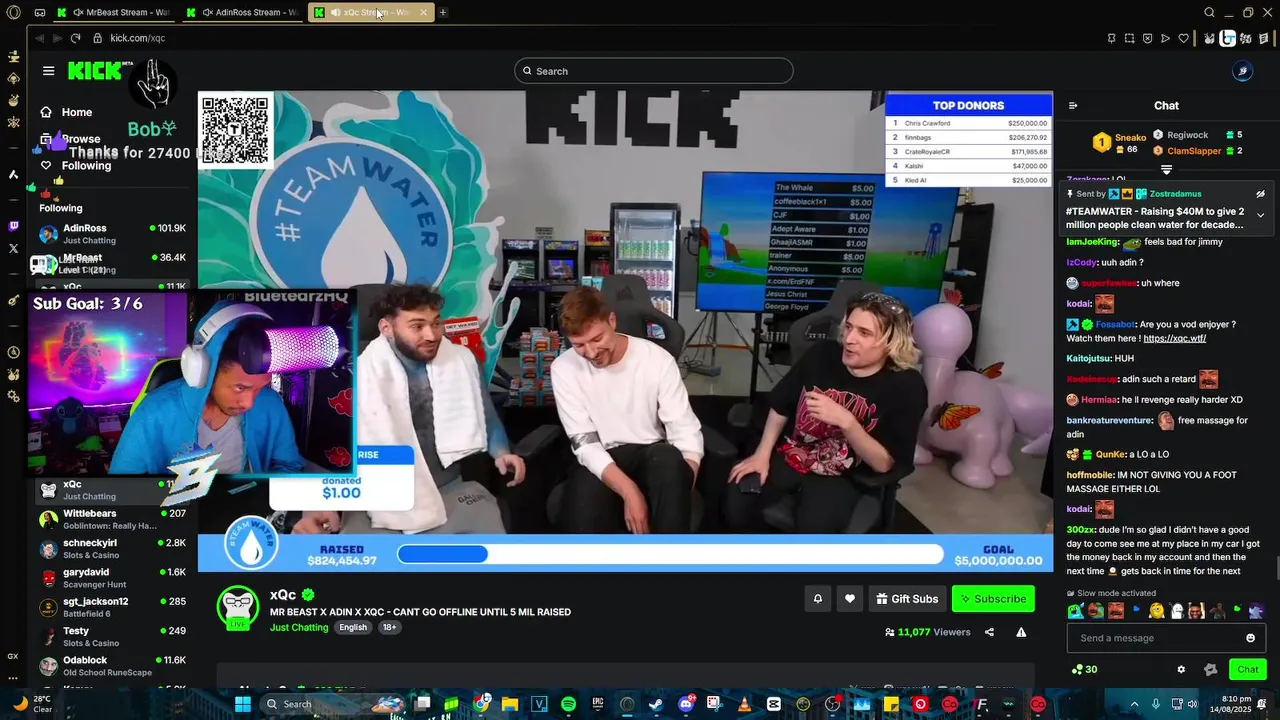This screenshot has width=1280, height=720.
Task: Click the green Chat send button
Action: 1248,670
